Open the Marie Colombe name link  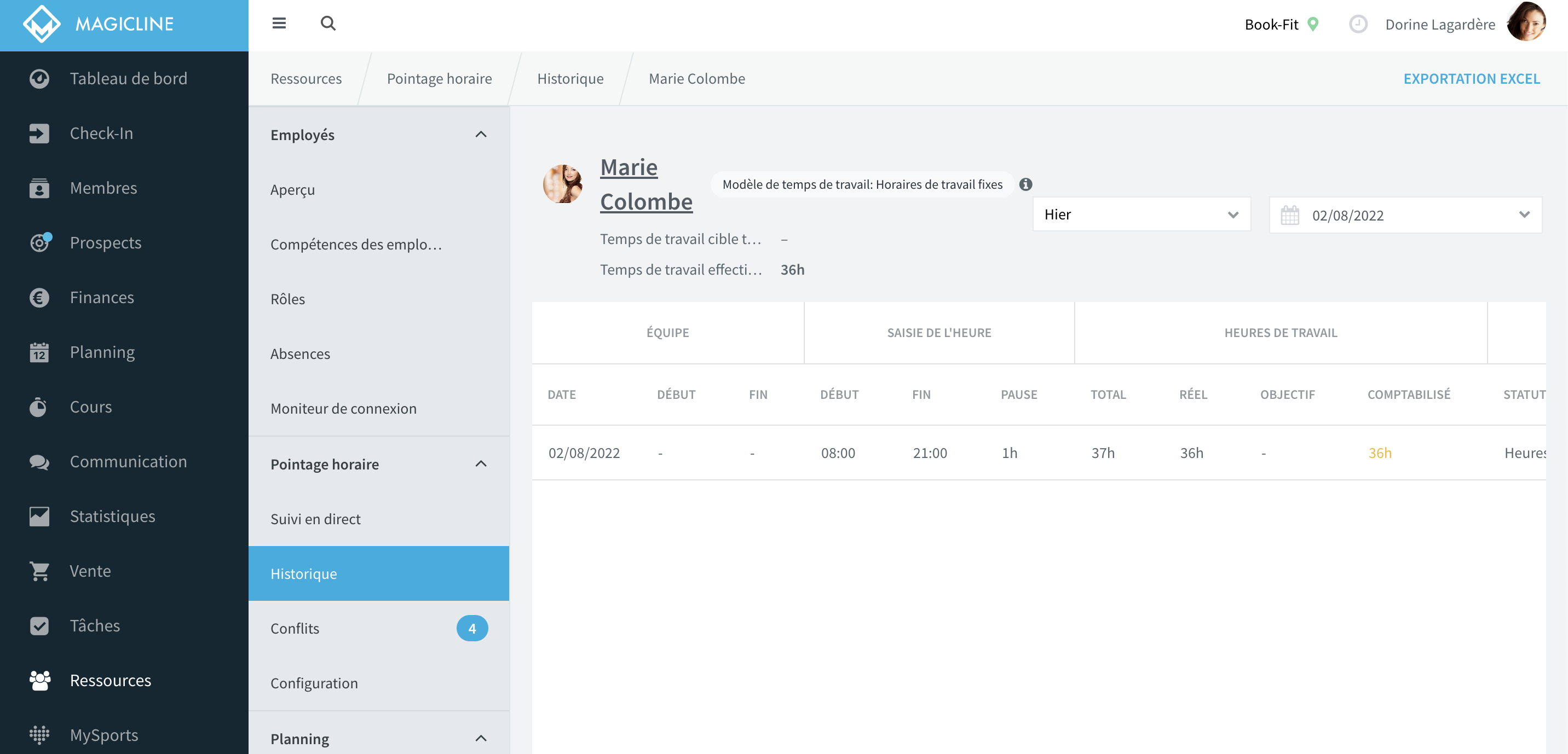tap(646, 184)
